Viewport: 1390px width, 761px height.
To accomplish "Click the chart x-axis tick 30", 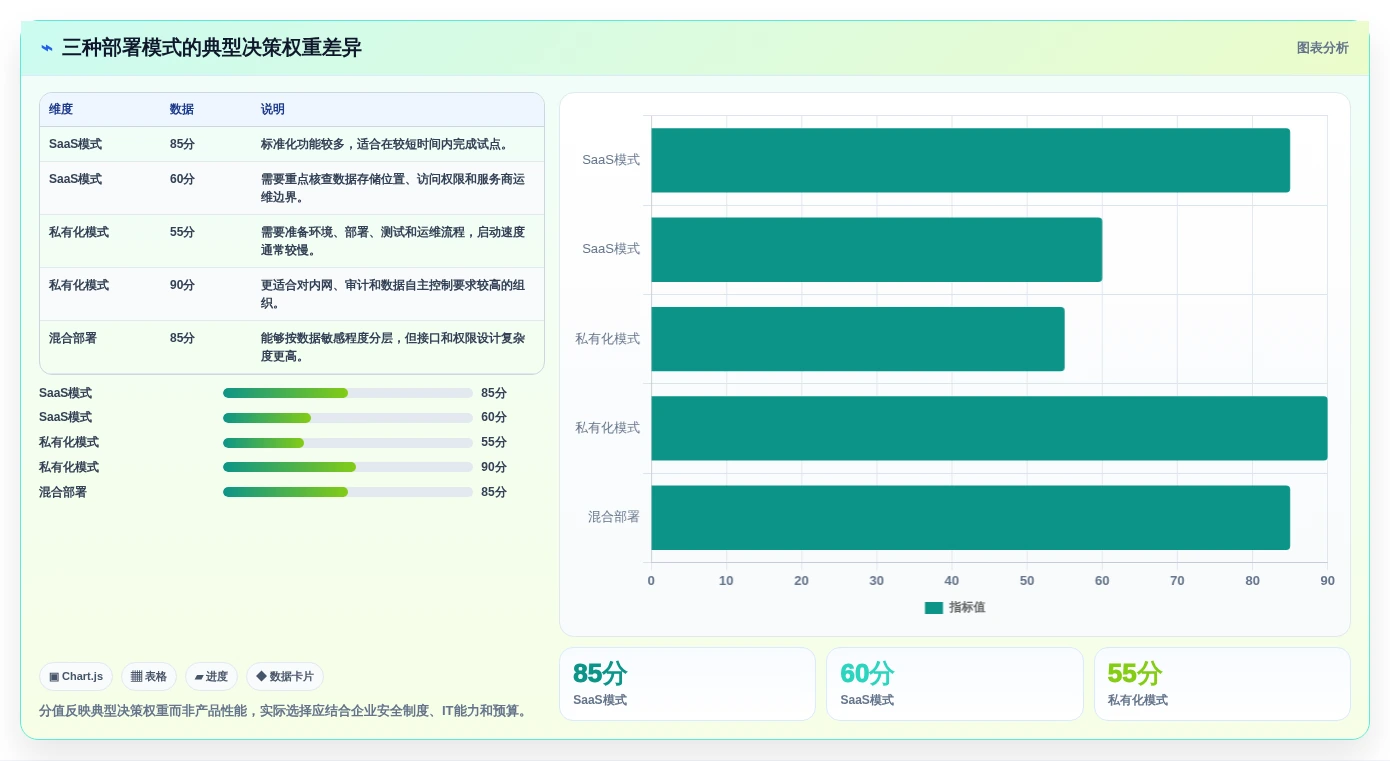I will (877, 581).
